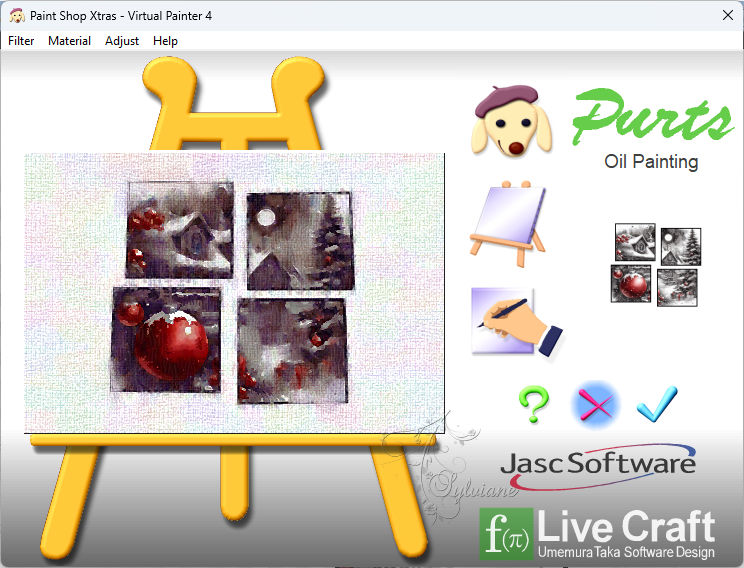This screenshot has height=568, width=744.
Task: Click the canvas easel material icon
Action: pyautogui.click(x=508, y=223)
